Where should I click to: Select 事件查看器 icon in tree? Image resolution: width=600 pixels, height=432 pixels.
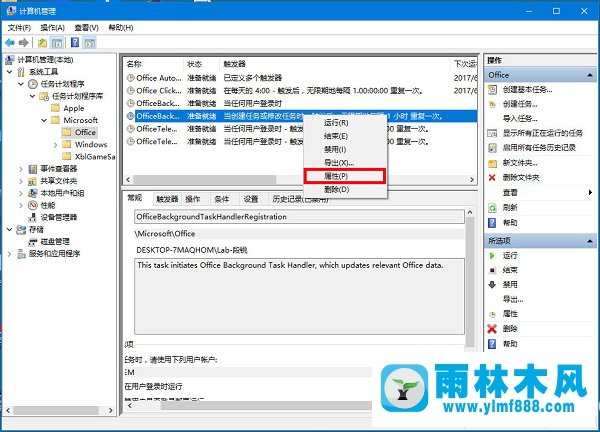coord(33,169)
